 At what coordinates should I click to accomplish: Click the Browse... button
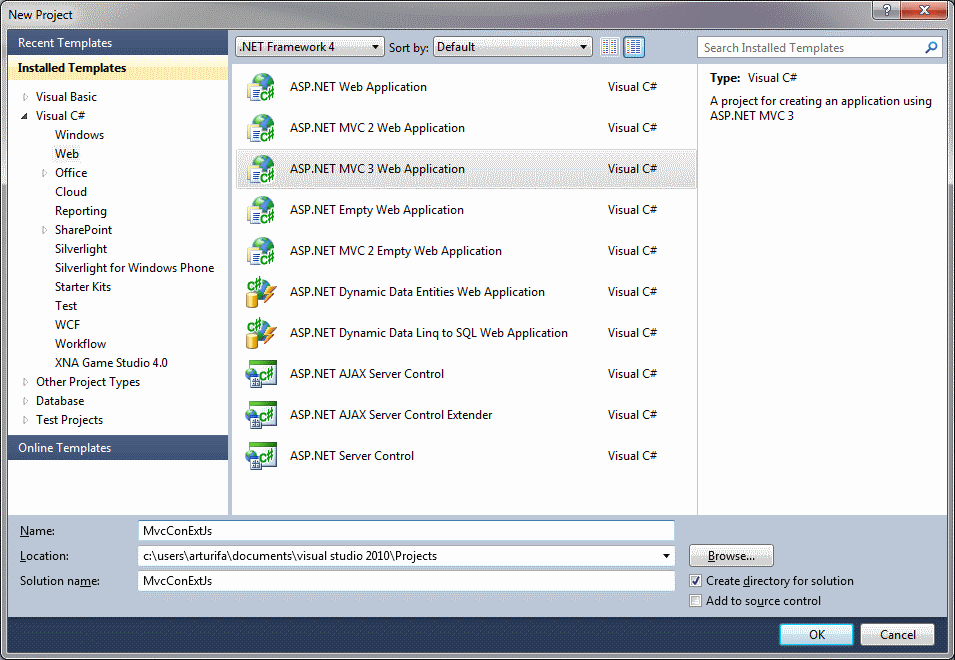[x=731, y=556]
